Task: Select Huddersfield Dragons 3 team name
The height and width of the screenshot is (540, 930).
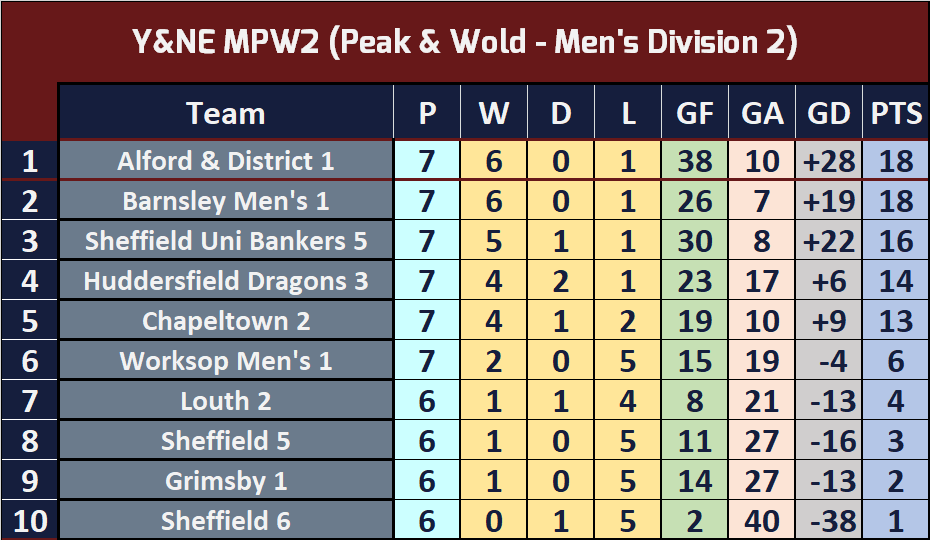Action: pyautogui.click(x=226, y=281)
